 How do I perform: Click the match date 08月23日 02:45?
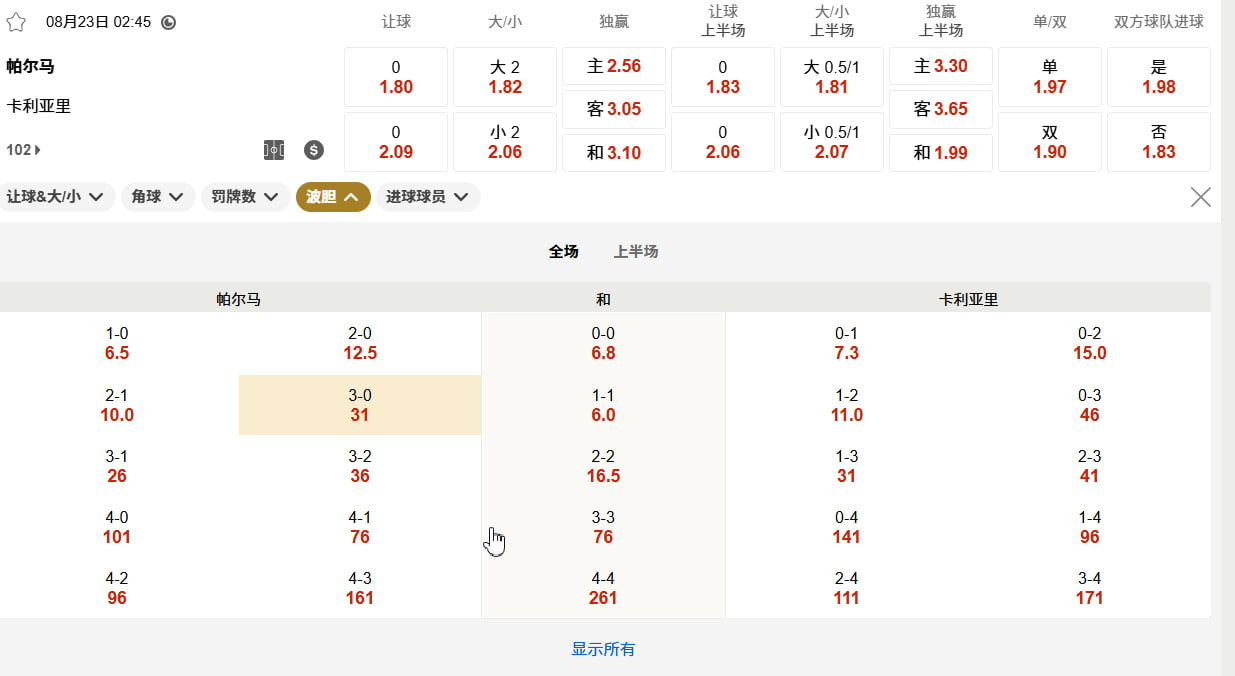[x=99, y=22]
